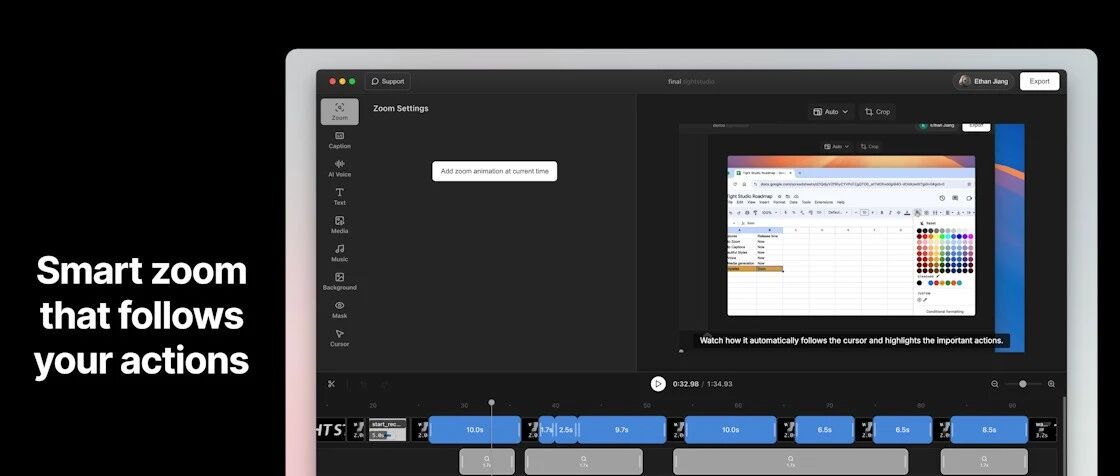Open the AI Voice panel
1120x476 pixels.
click(339, 168)
